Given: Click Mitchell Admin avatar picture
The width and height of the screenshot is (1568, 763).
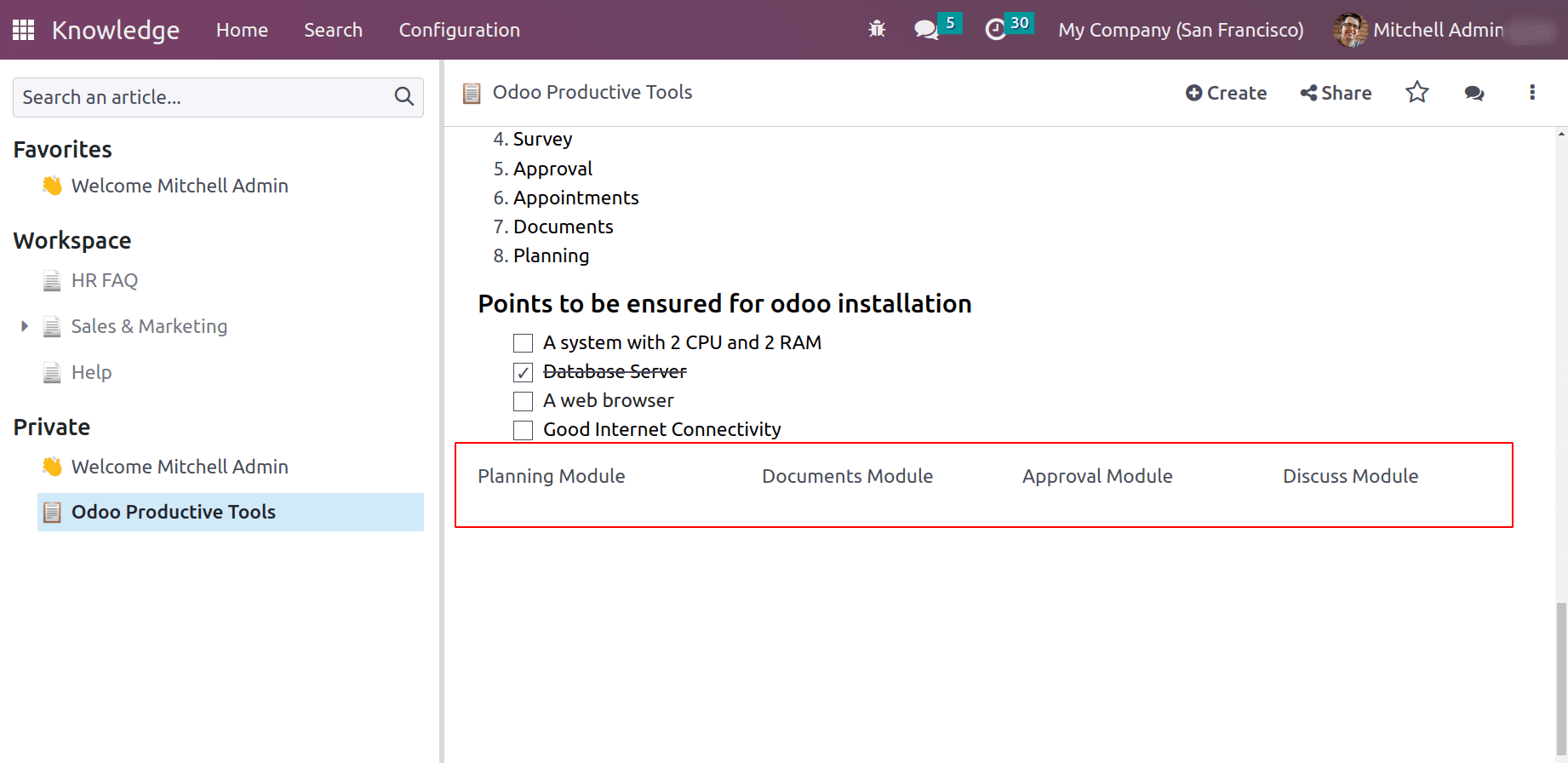Looking at the screenshot, I should point(1350,30).
